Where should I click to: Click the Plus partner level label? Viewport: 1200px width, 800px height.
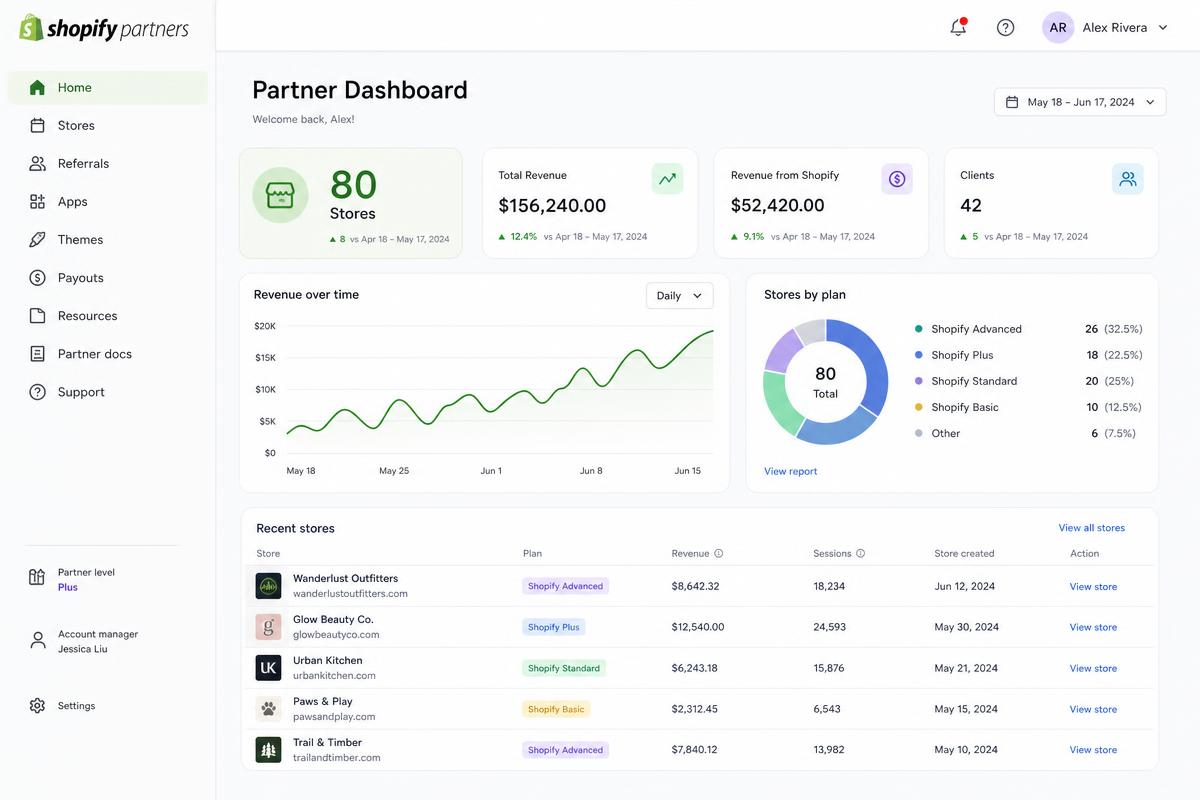click(68, 588)
